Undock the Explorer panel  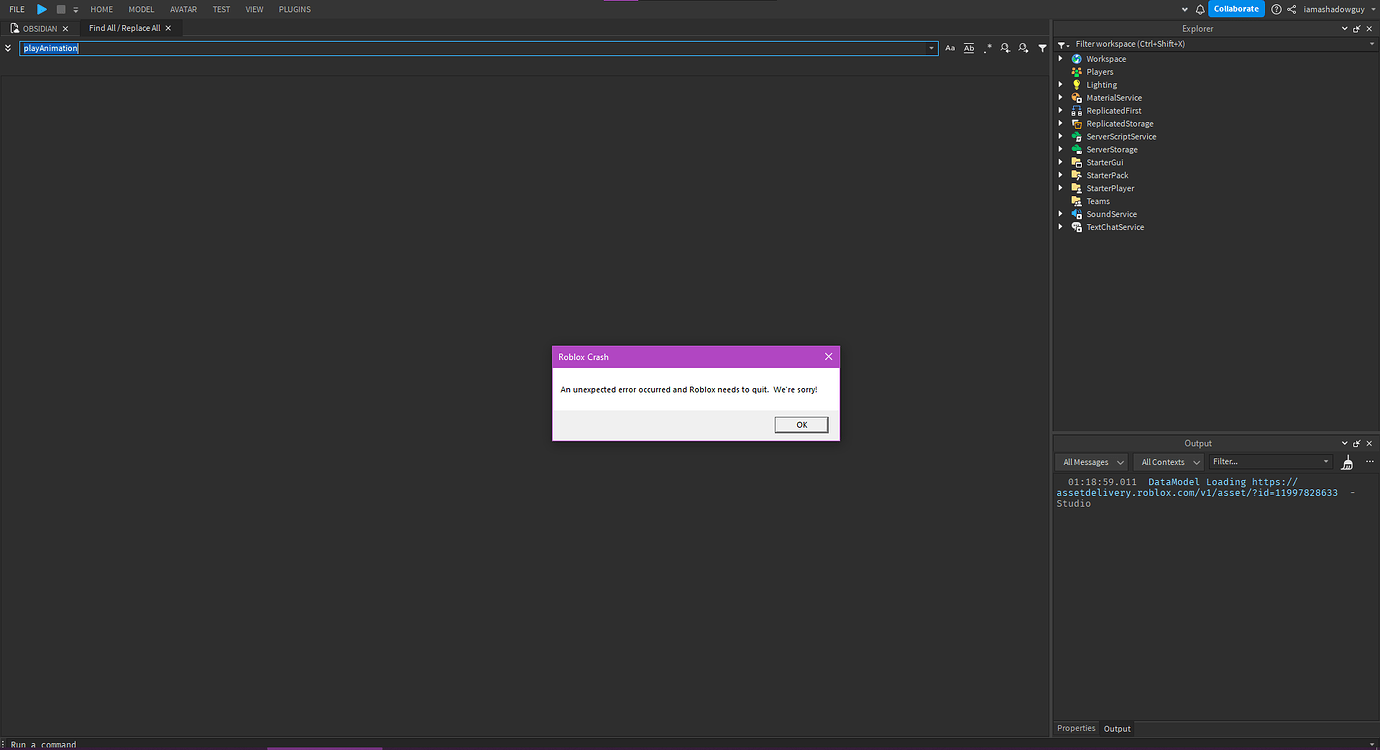(1357, 29)
